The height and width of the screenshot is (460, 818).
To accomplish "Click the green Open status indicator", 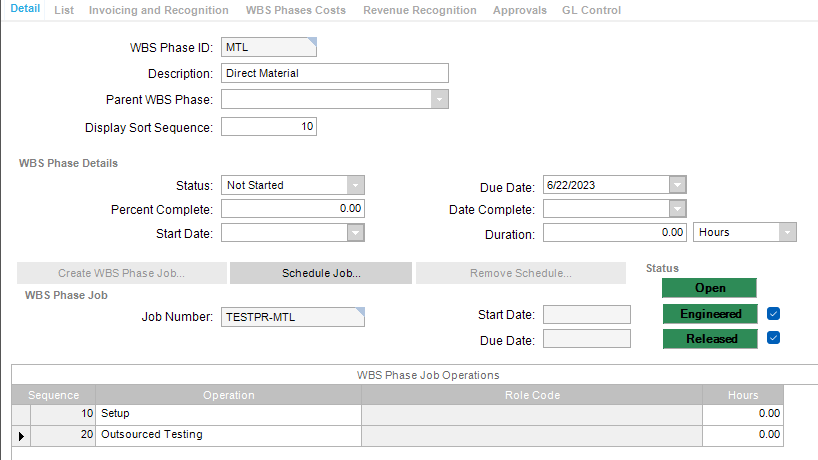I will tap(710, 288).
